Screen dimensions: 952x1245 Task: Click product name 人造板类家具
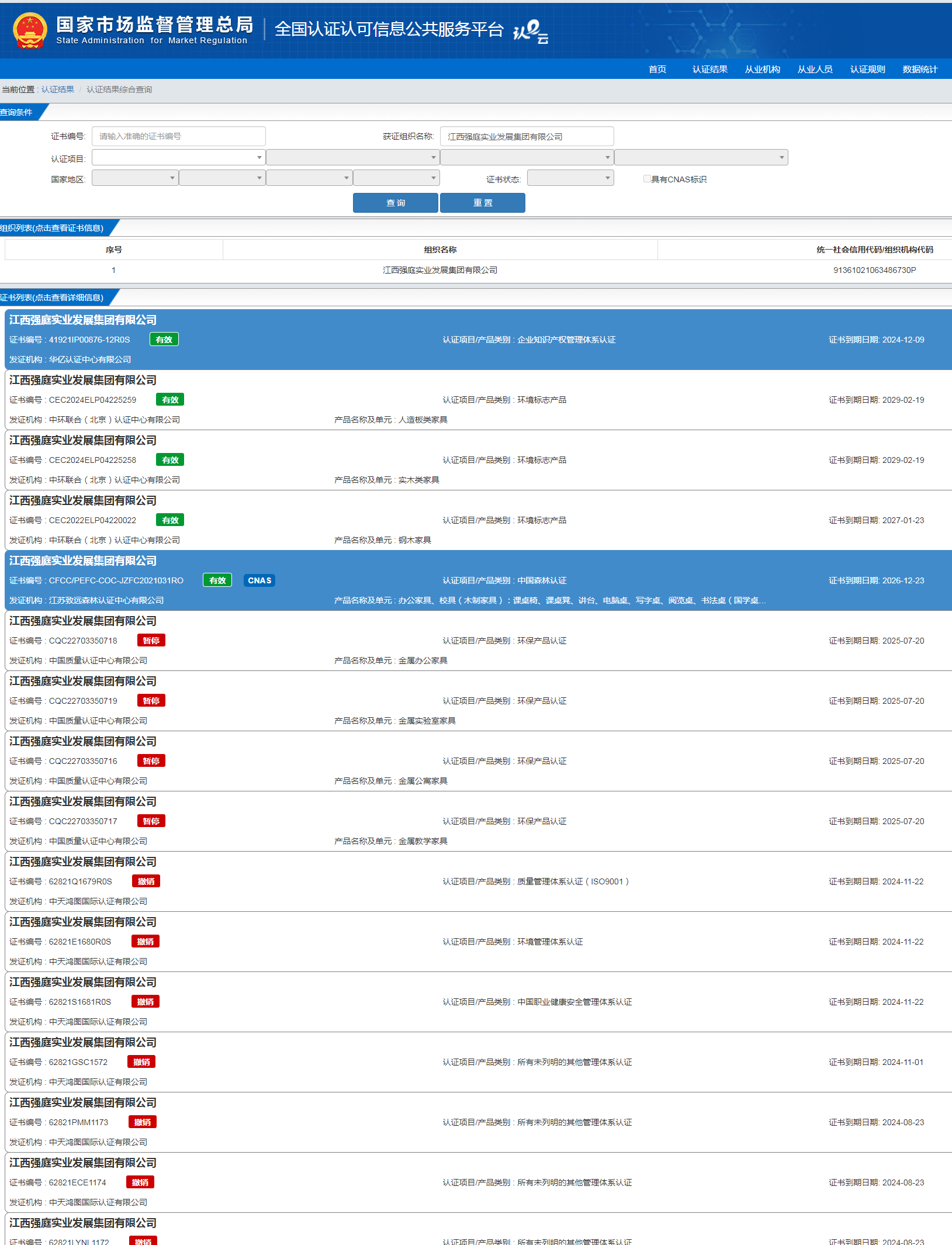(x=423, y=420)
